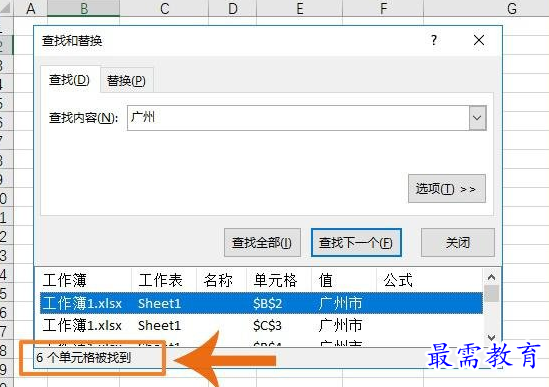
Task: Select column E header in spreadsheet
Action: click(299, 8)
